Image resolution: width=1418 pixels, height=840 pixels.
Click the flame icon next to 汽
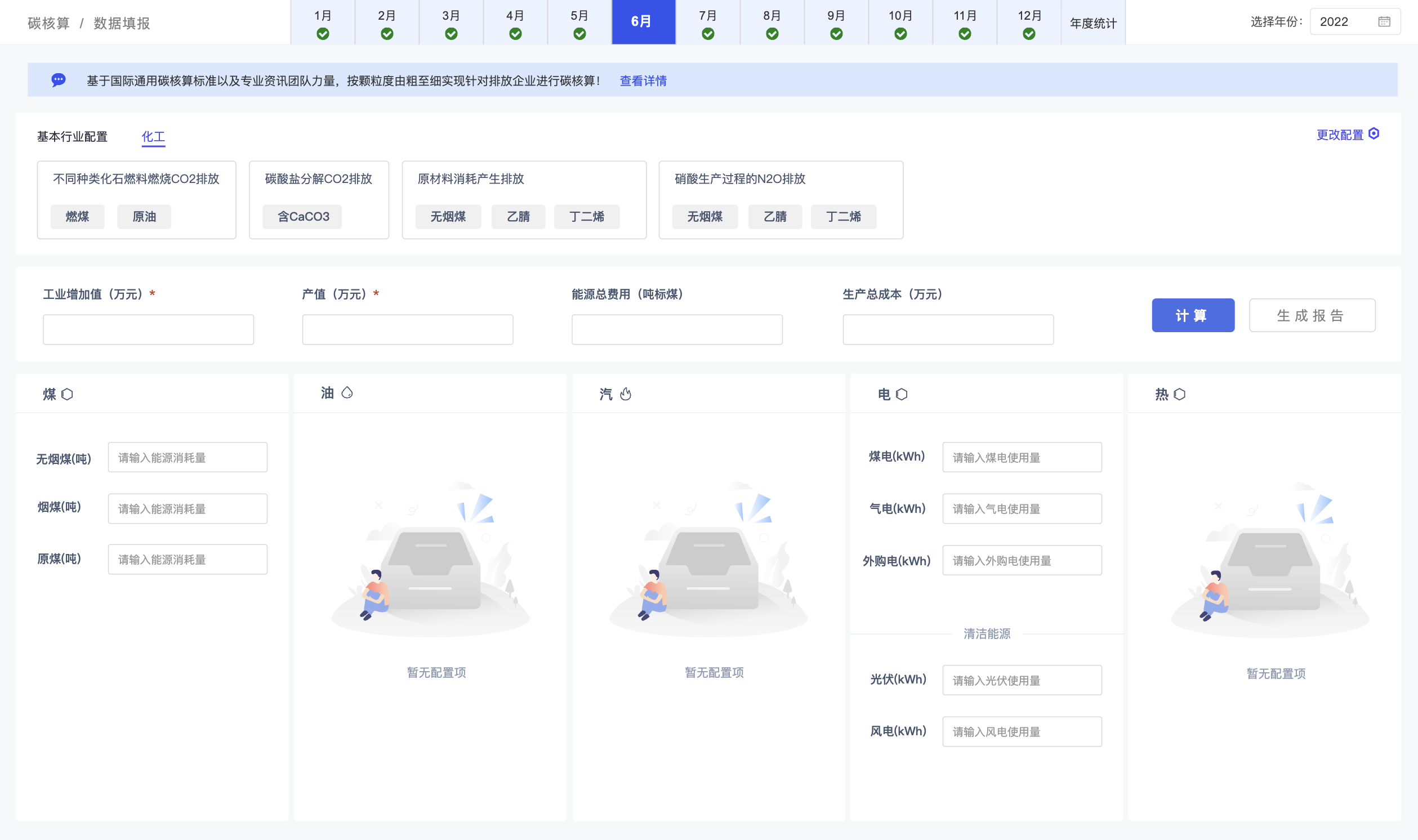tap(626, 394)
